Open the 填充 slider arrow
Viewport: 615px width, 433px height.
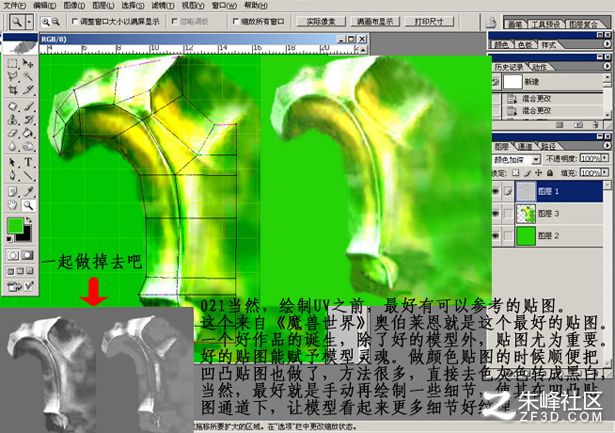pyautogui.click(x=605, y=173)
